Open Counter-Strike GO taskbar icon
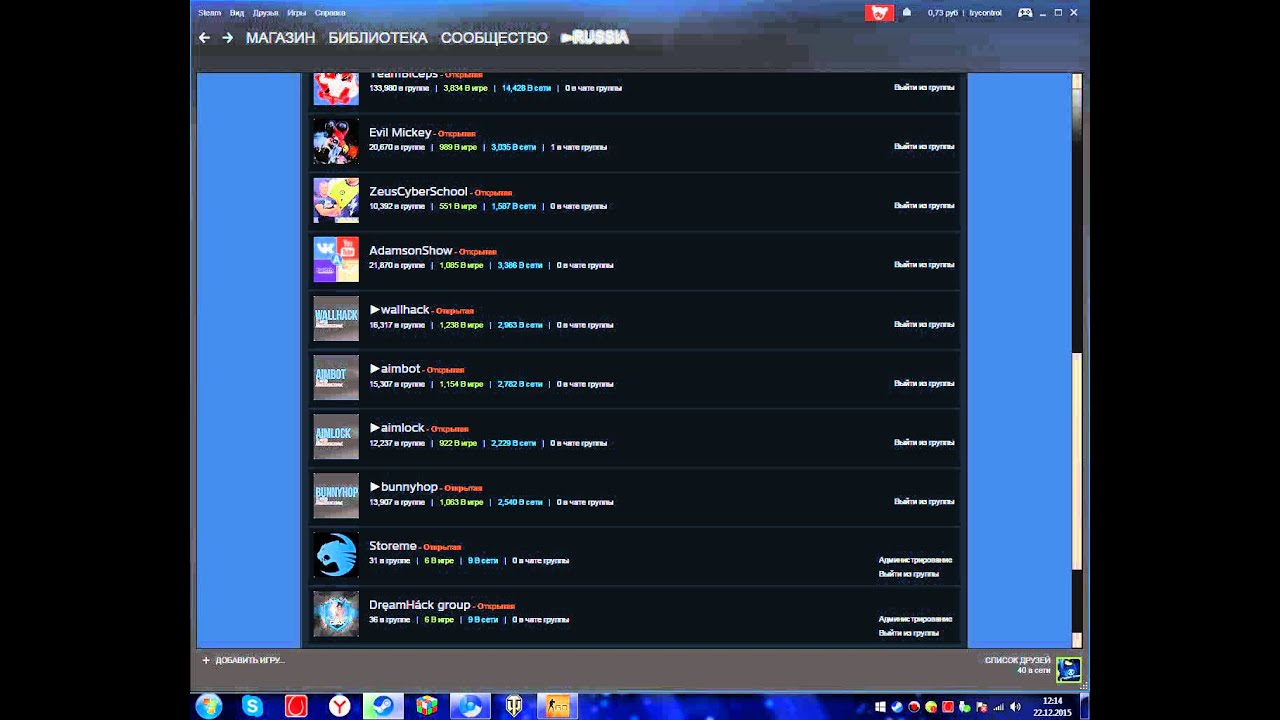Image resolution: width=1280 pixels, height=720 pixels. pyautogui.click(x=558, y=706)
